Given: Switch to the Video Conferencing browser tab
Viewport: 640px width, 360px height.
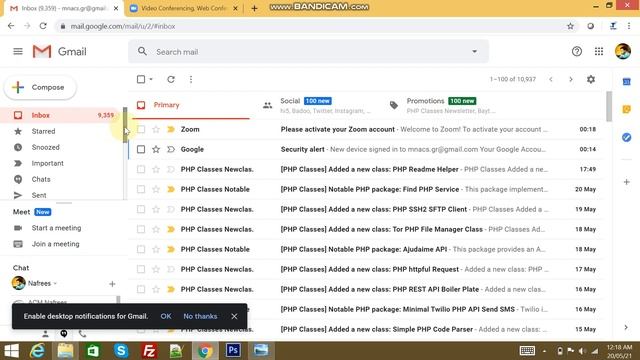Looking at the screenshot, I should click(x=184, y=8).
